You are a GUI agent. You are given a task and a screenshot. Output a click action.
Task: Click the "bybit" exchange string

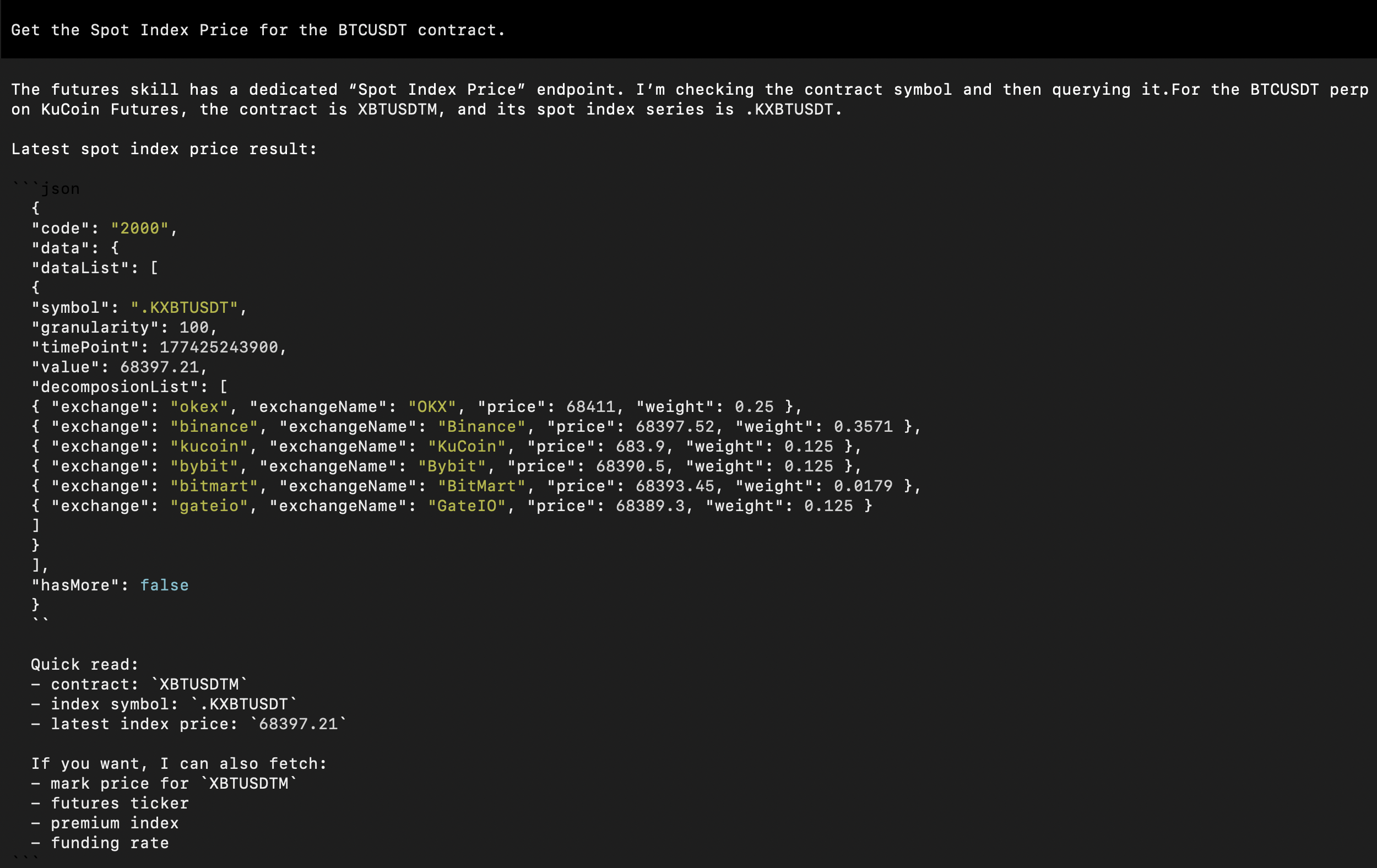pyautogui.click(x=204, y=466)
